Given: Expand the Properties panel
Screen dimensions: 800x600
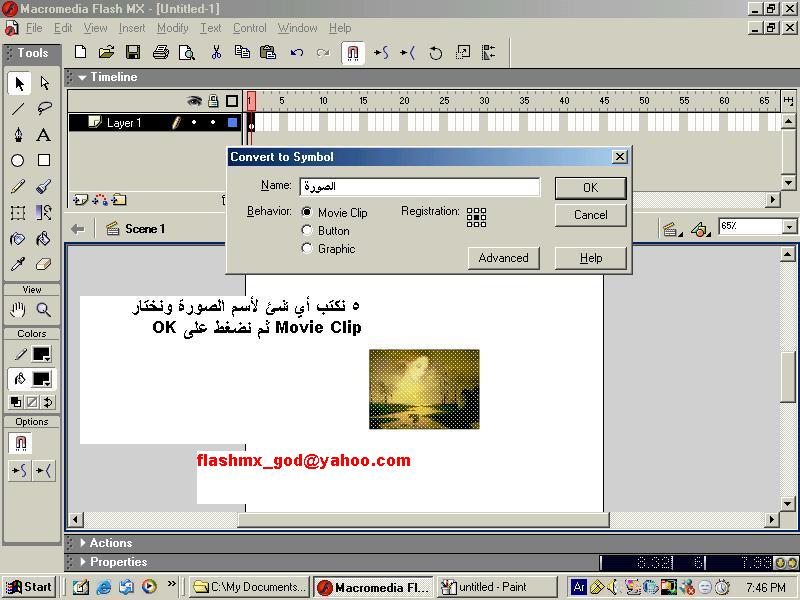Looking at the screenshot, I should tap(83, 562).
